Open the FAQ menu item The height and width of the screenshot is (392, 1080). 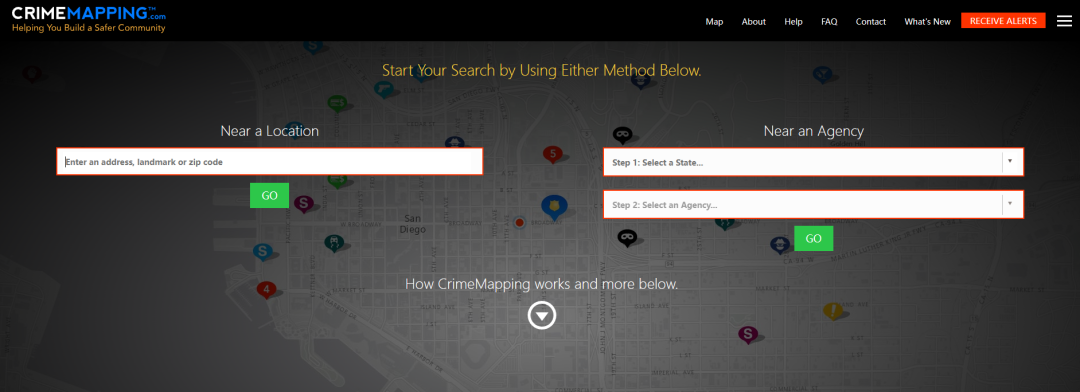coord(829,21)
